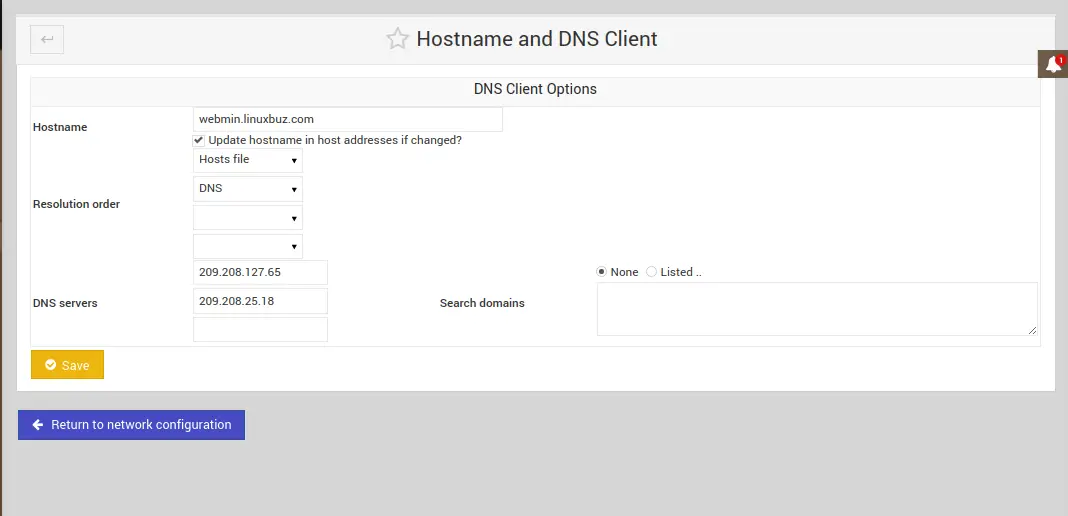1068x516 pixels.
Task: Click the Hostname field label
Action: point(60,127)
